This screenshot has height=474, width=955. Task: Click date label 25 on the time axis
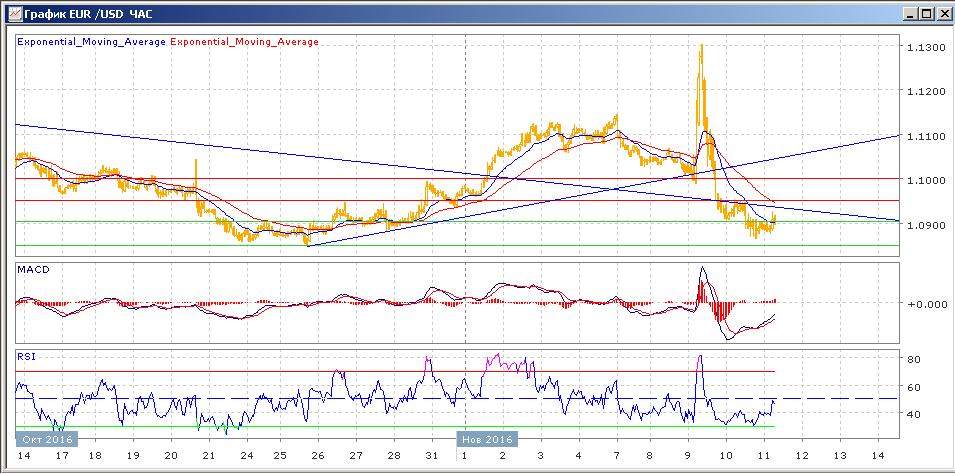[280, 456]
